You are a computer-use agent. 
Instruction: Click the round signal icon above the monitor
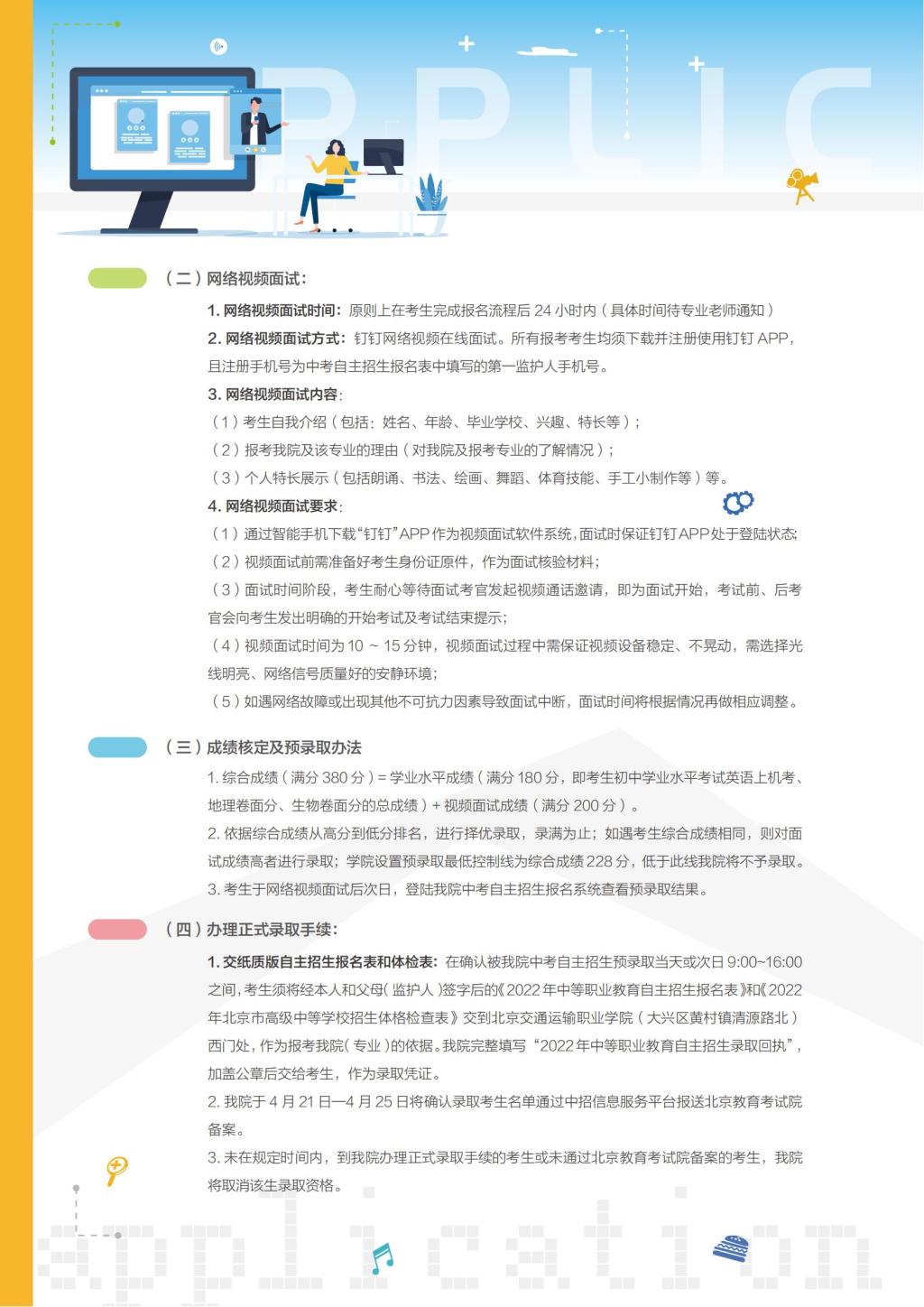pyautogui.click(x=218, y=47)
